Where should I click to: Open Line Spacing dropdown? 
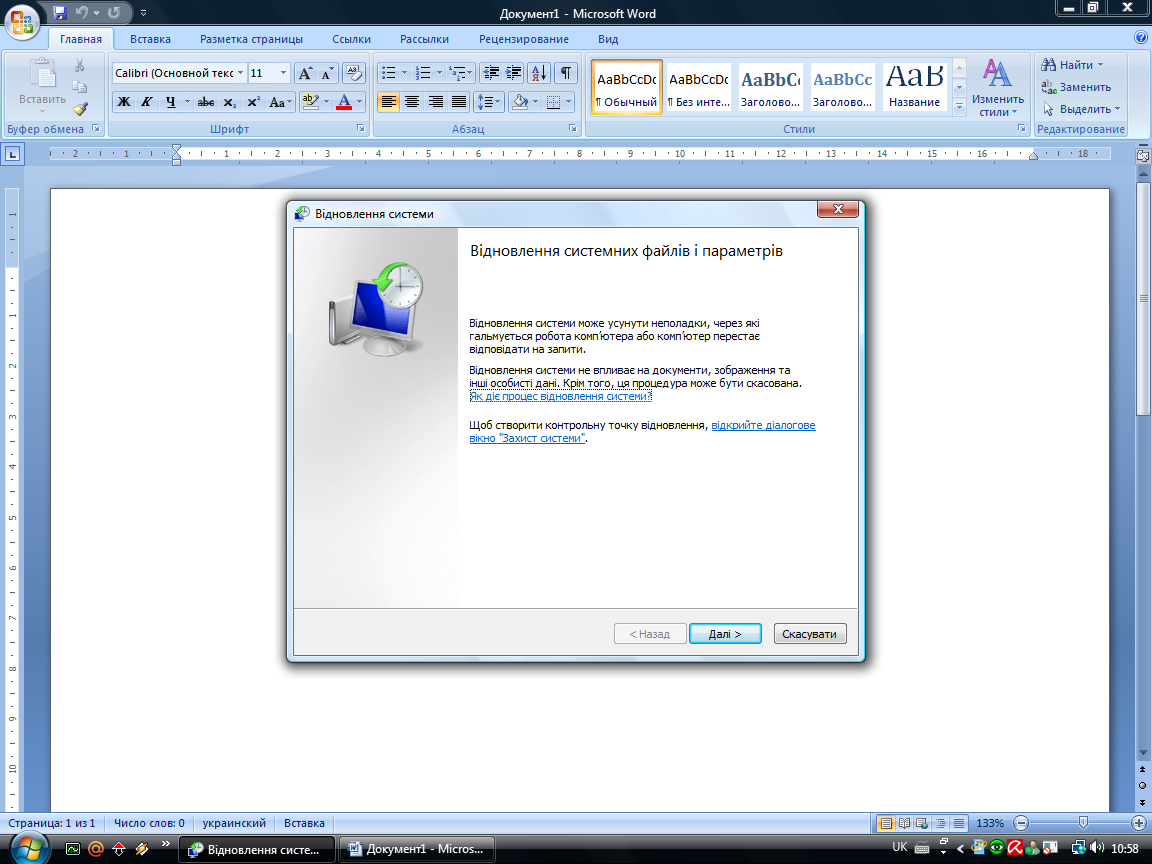(489, 102)
